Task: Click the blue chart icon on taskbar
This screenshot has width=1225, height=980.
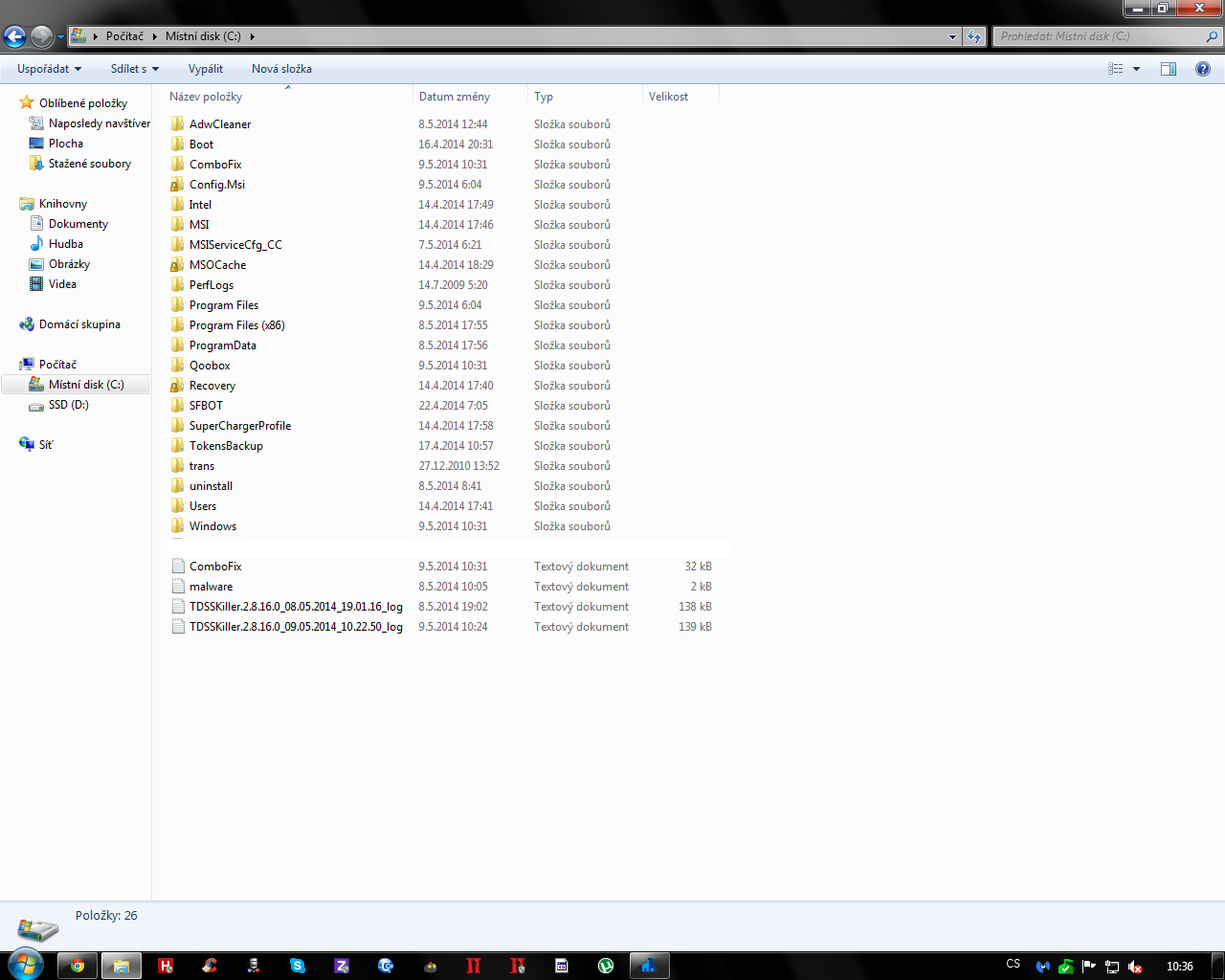Action: click(650, 966)
